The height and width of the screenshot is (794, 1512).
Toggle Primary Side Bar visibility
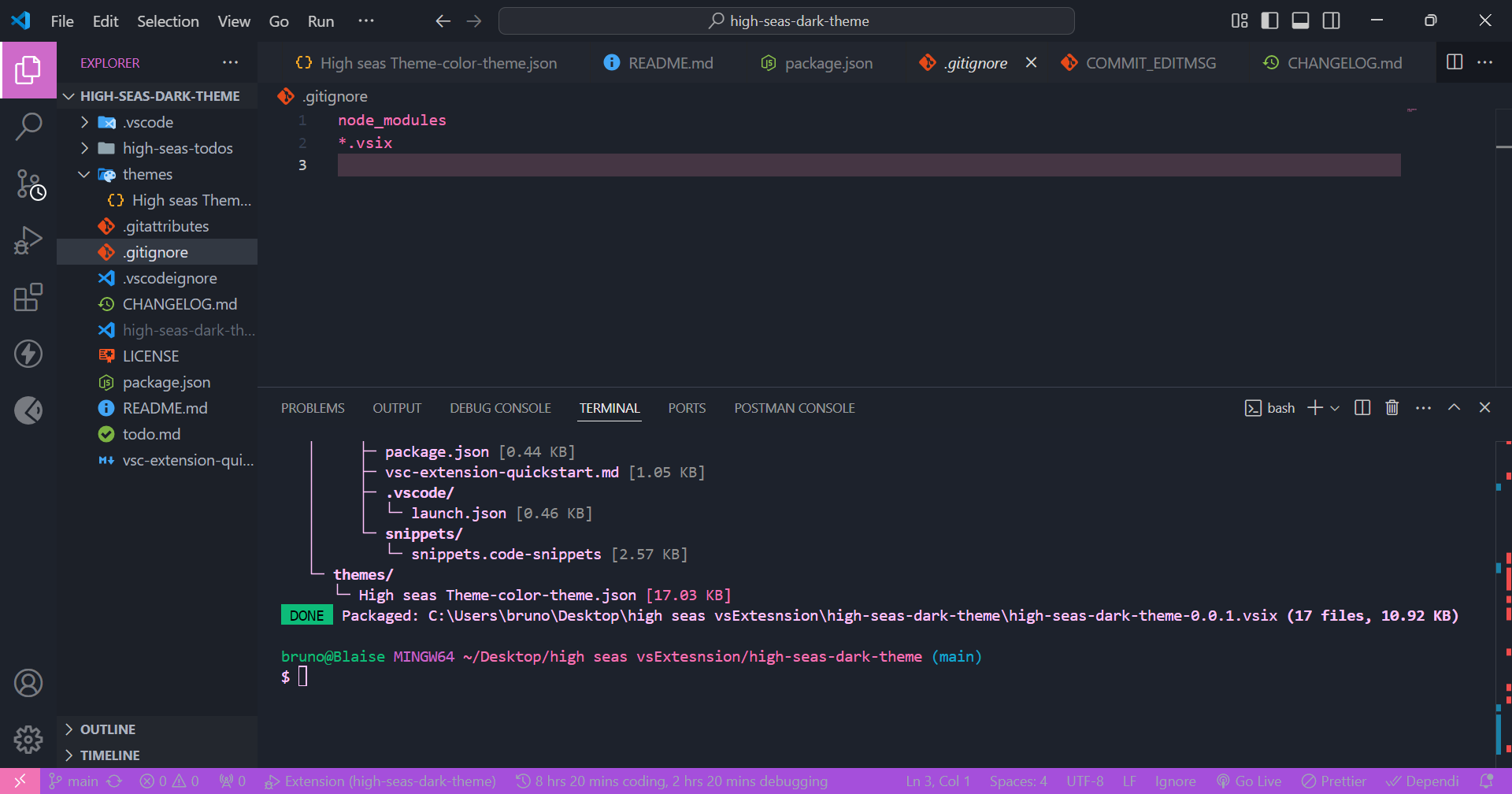coord(1269,21)
